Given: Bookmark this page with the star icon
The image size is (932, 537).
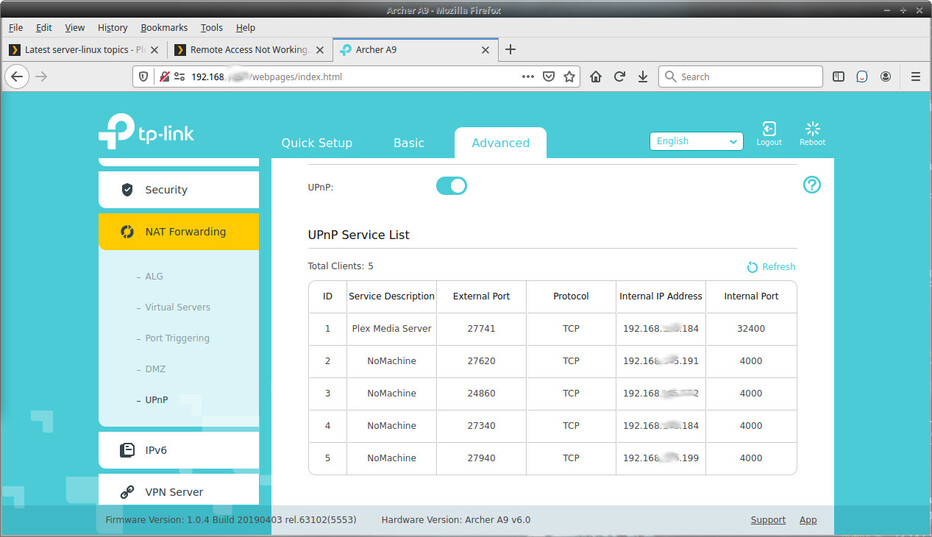Looking at the screenshot, I should coord(569,77).
